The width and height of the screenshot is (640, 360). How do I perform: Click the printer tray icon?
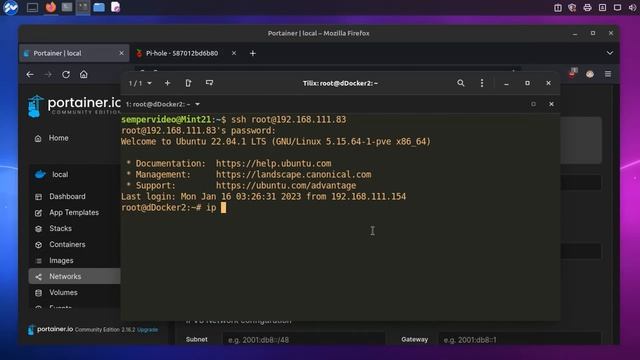point(587,7)
